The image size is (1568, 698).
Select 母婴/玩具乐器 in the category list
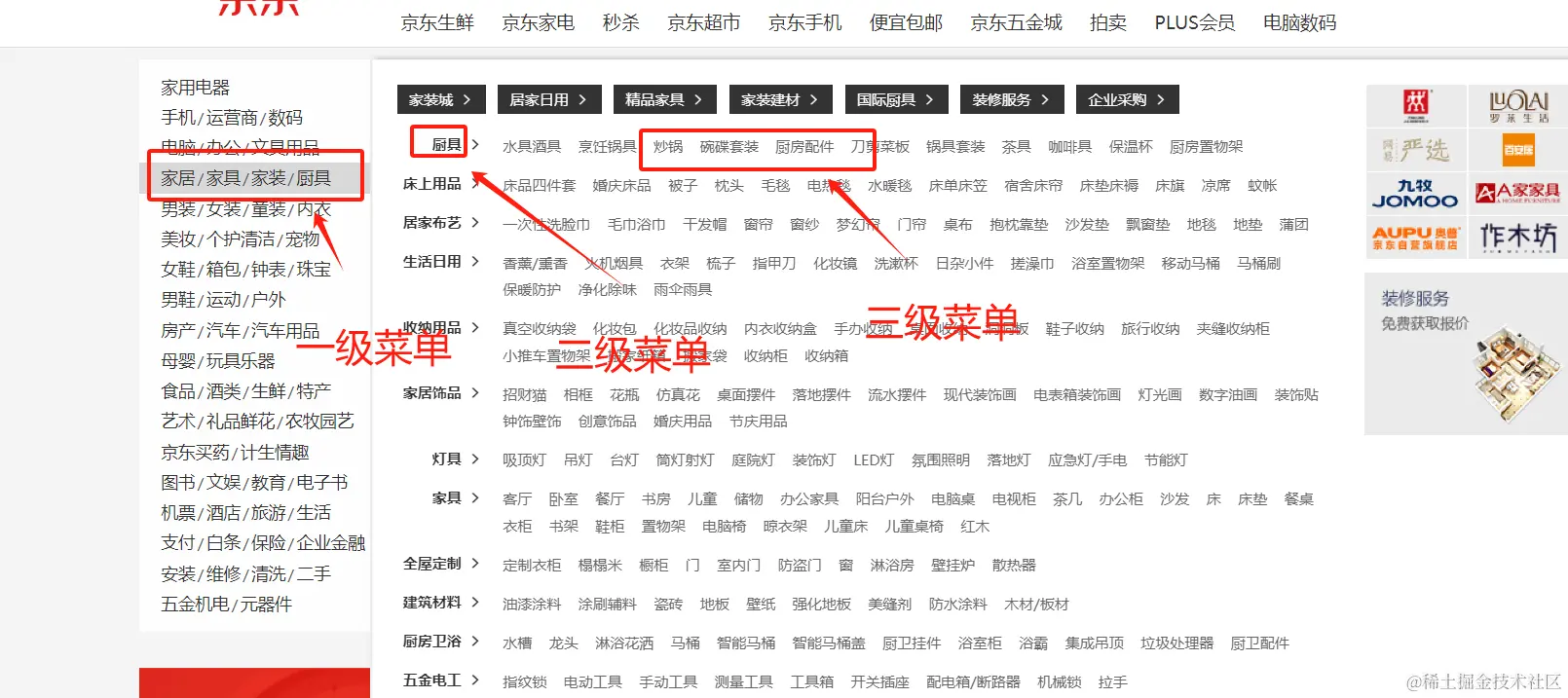click(x=218, y=361)
